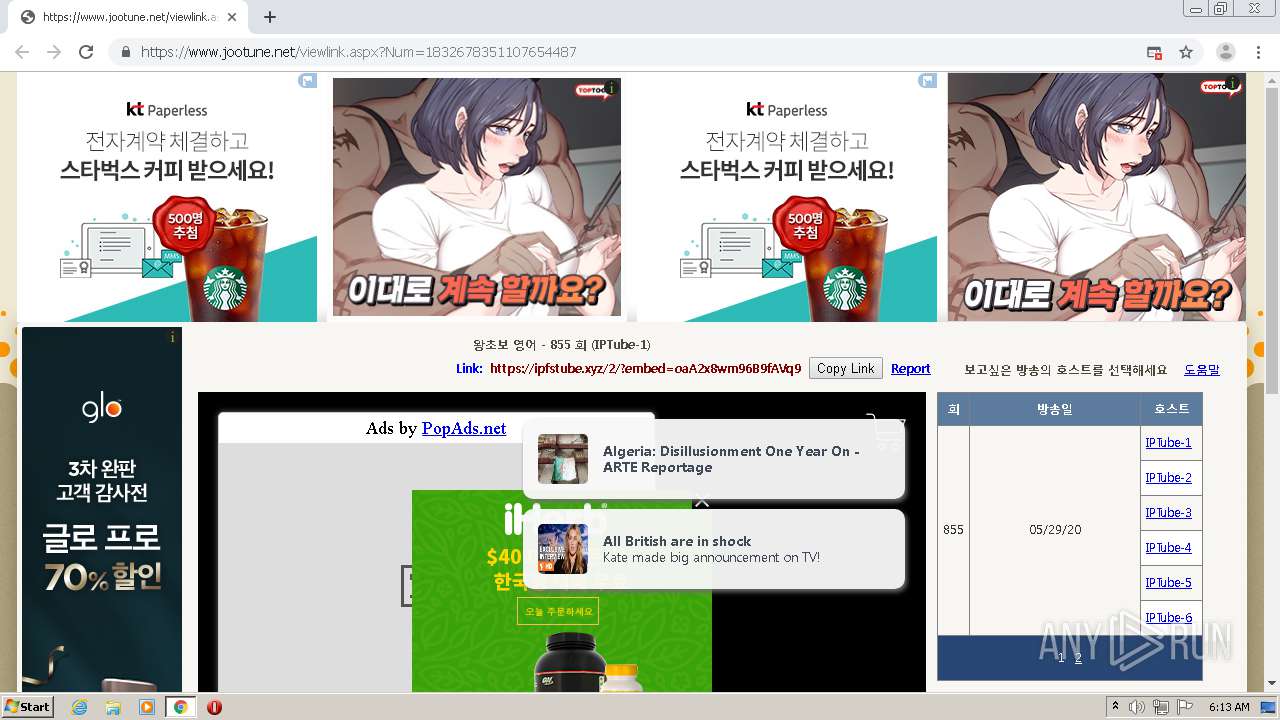Click the Report link

pyautogui.click(x=910, y=368)
